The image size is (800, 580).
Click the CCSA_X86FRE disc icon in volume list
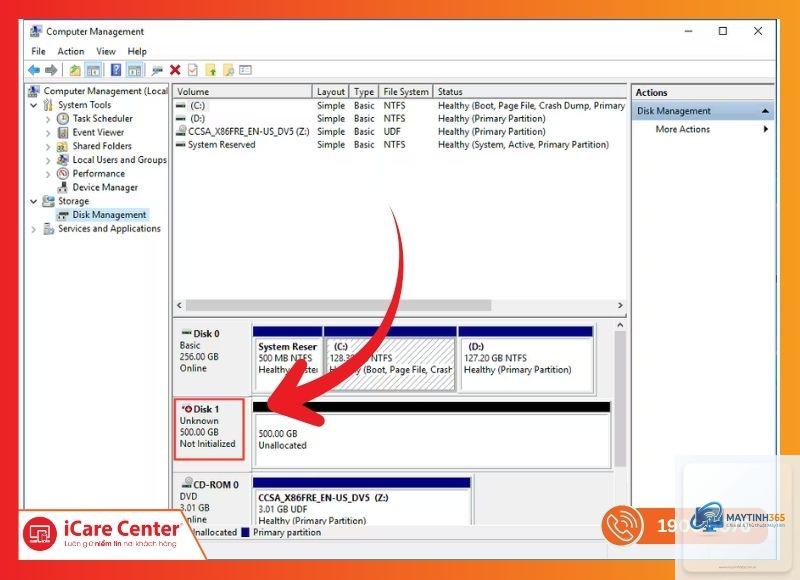click(x=181, y=131)
